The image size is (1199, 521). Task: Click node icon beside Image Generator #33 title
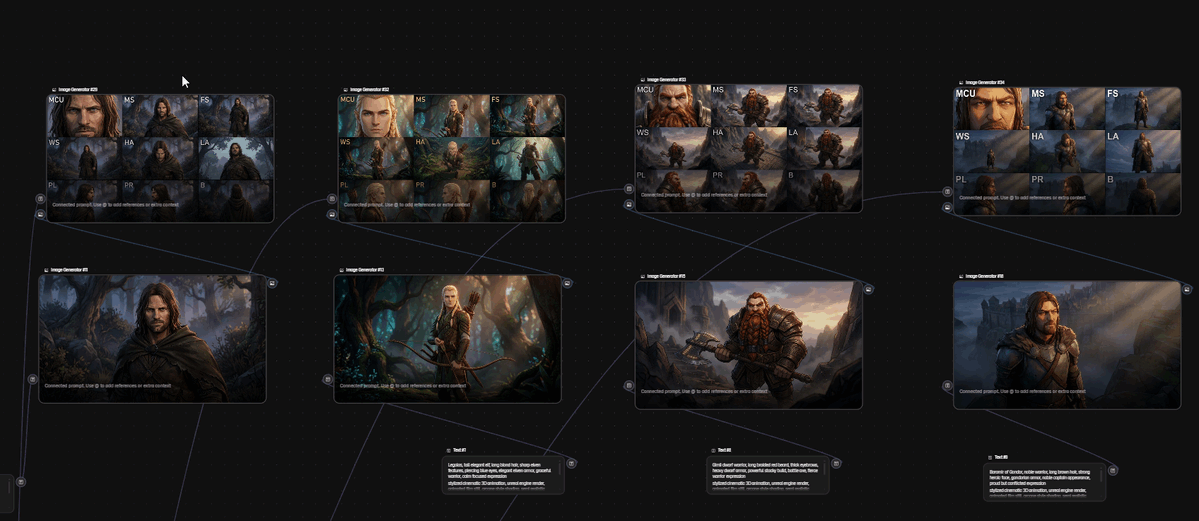(642, 80)
